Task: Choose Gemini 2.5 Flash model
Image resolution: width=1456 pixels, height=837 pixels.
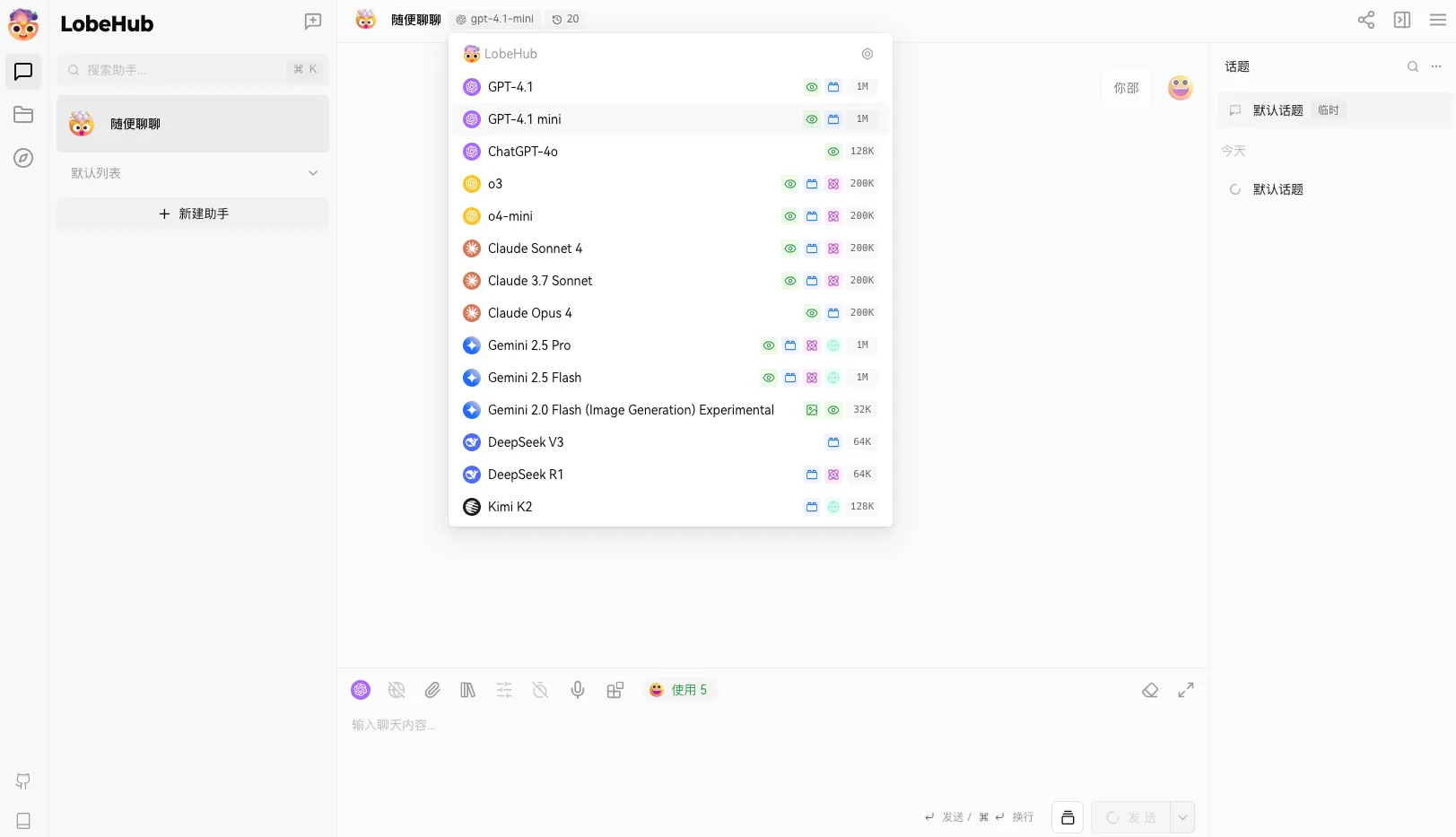Action: point(670,378)
